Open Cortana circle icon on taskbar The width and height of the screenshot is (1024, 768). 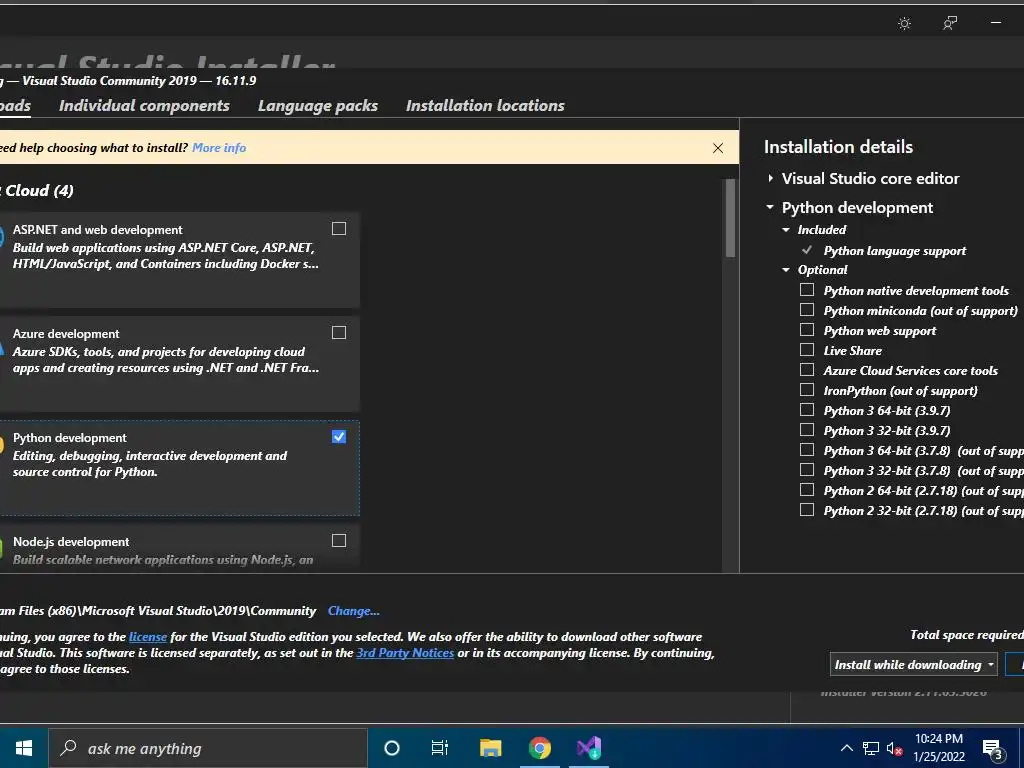click(392, 748)
